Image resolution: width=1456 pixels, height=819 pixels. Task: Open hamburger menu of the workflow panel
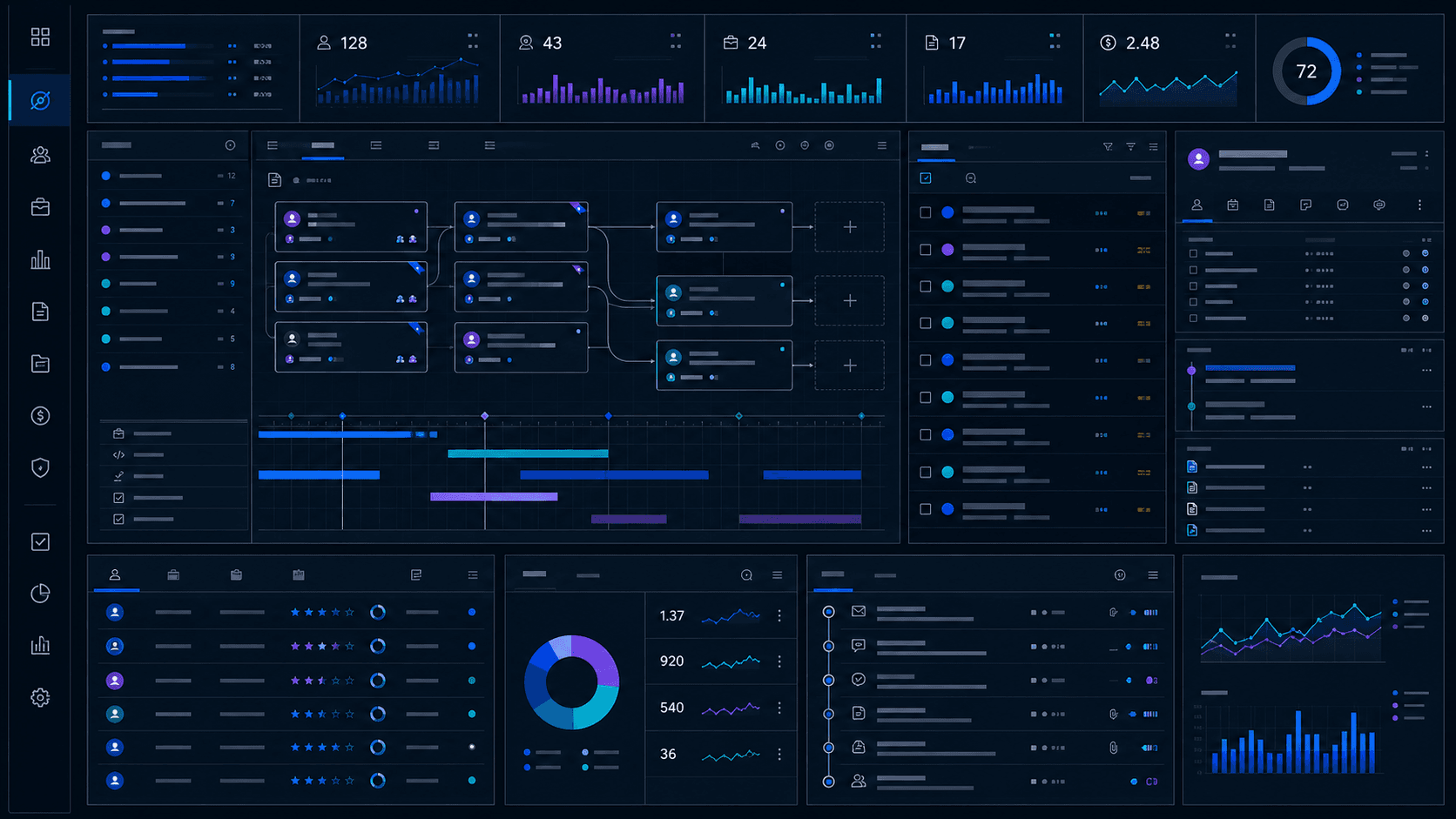(x=882, y=145)
